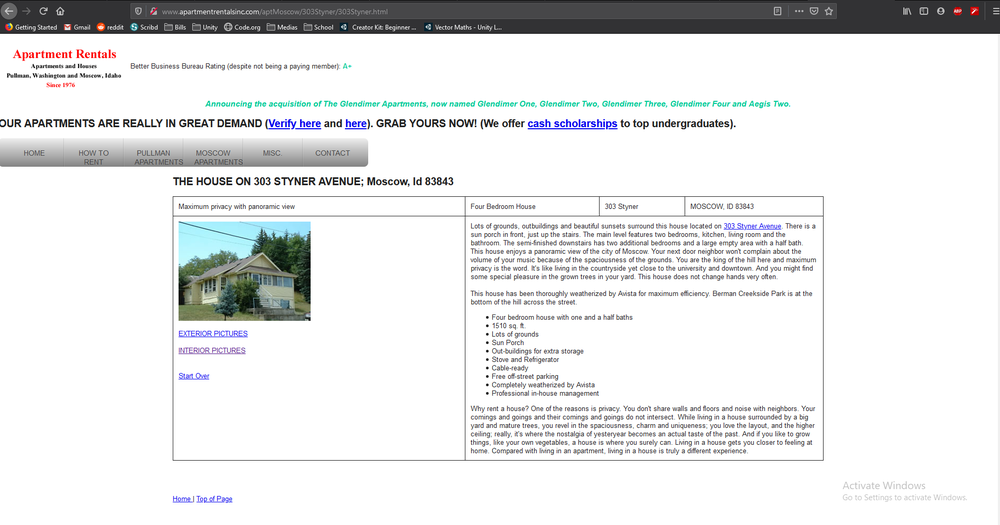Open the INTERIOR PICTURES link
This screenshot has width=1000, height=525.
[x=212, y=350]
